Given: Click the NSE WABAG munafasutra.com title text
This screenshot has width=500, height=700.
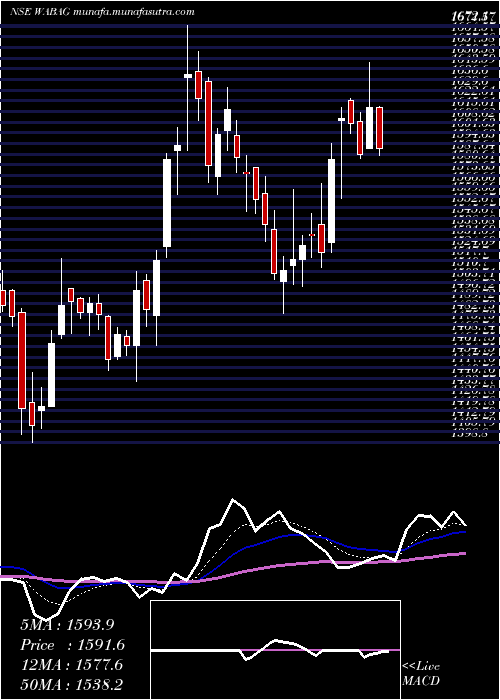Looking at the screenshot, I should click(x=102, y=12).
